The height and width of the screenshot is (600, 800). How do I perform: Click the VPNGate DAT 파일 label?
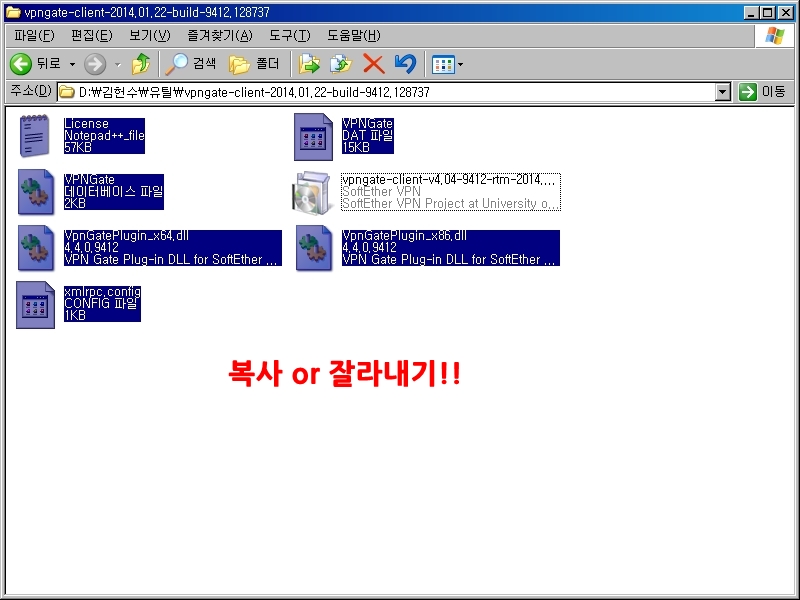click(368, 136)
